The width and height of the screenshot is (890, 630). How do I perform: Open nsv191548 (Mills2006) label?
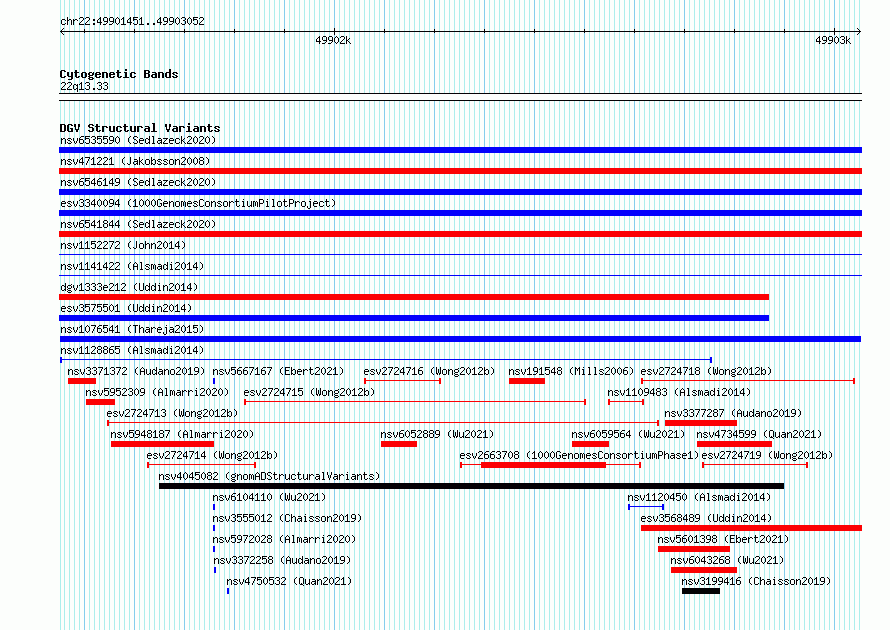[571, 371]
